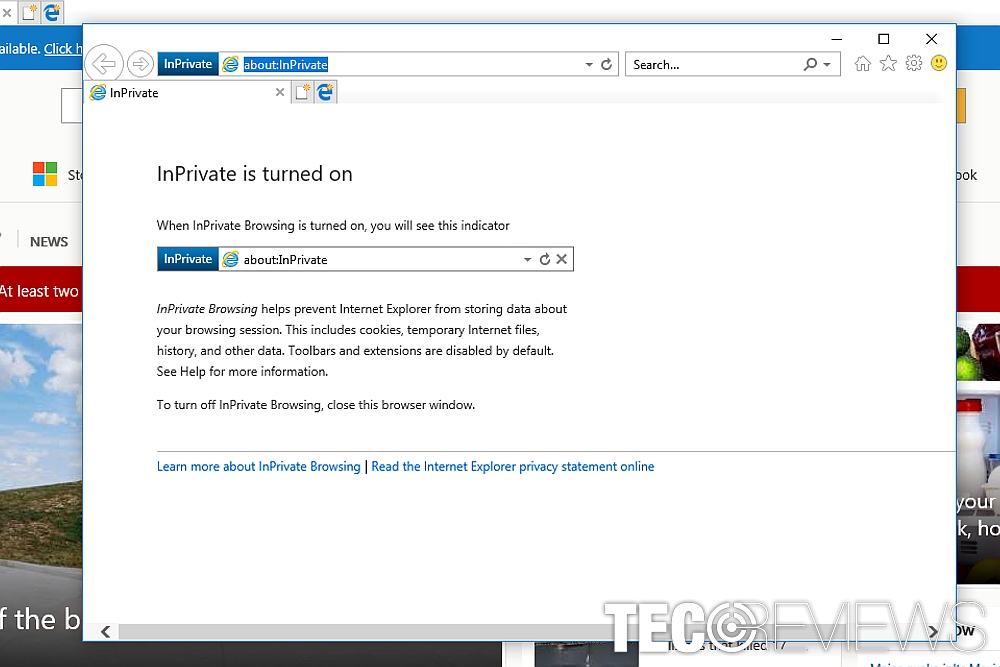Open Learn more about InPrivate Browsing link
The image size is (1000, 667).
(x=258, y=467)
